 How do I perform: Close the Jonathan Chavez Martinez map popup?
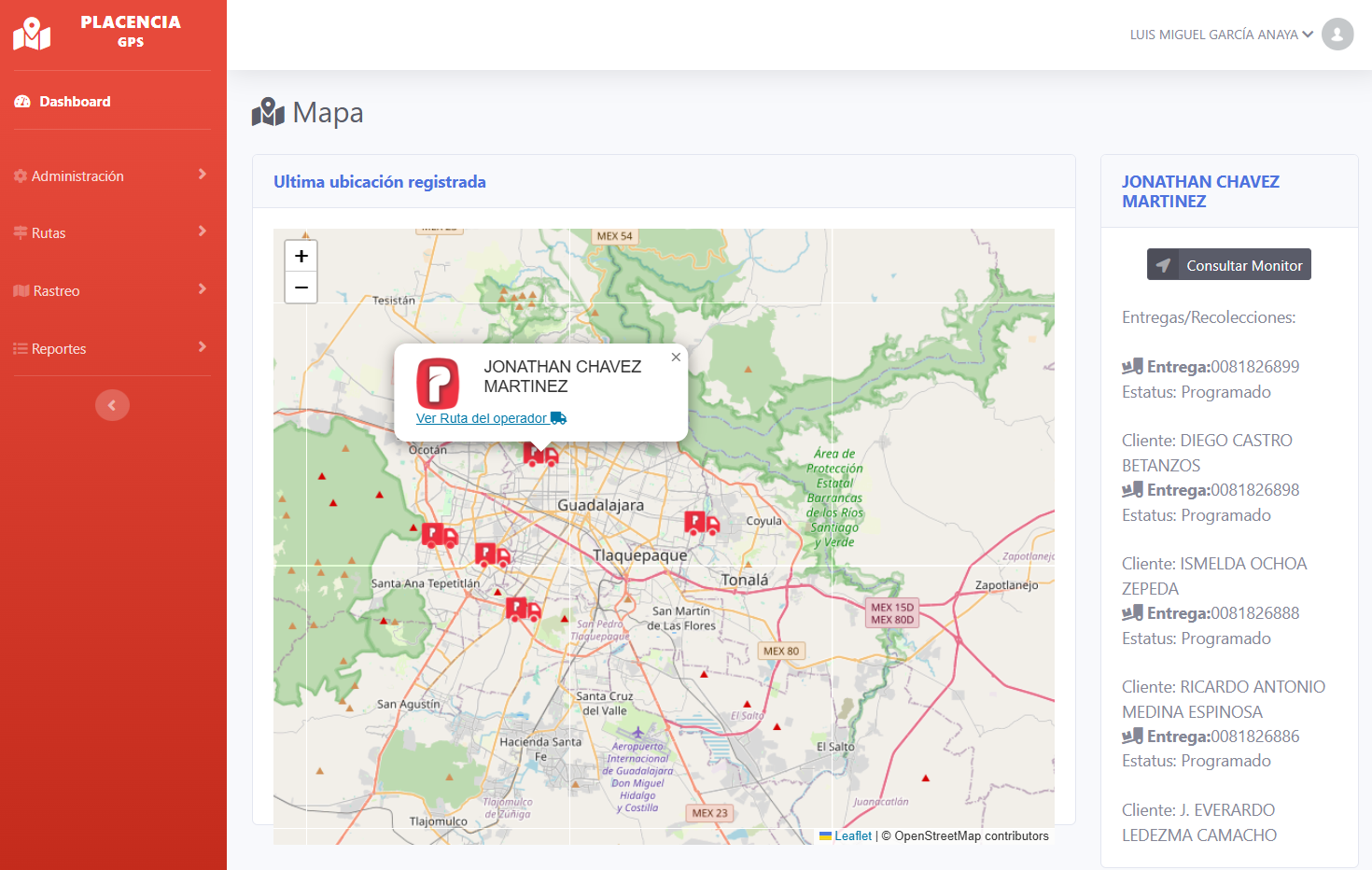[x=676, y=357]
